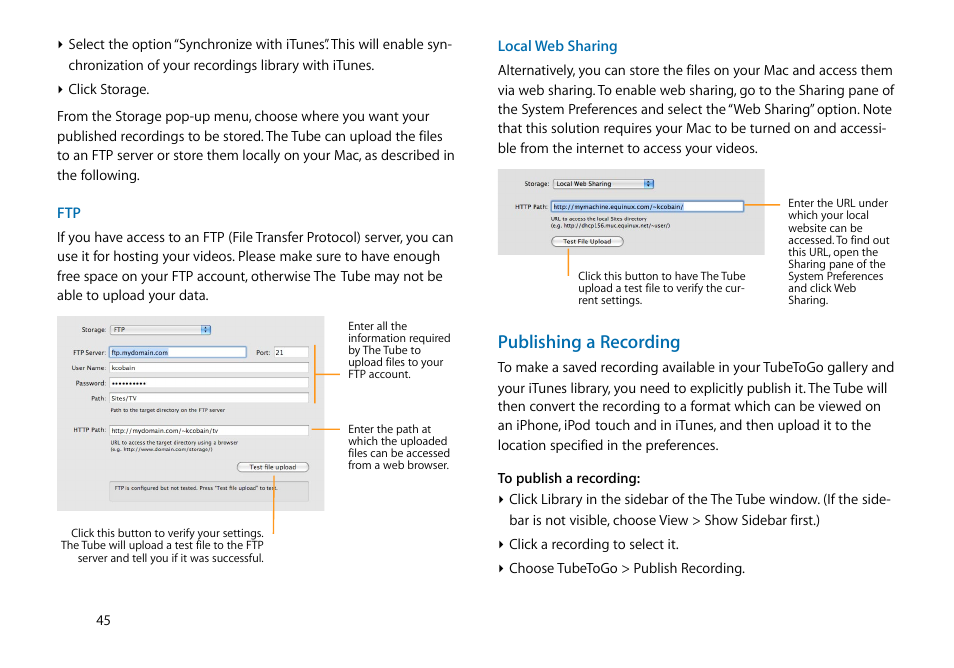Click the Password field
954x668 pixels.
coord(209,383)
